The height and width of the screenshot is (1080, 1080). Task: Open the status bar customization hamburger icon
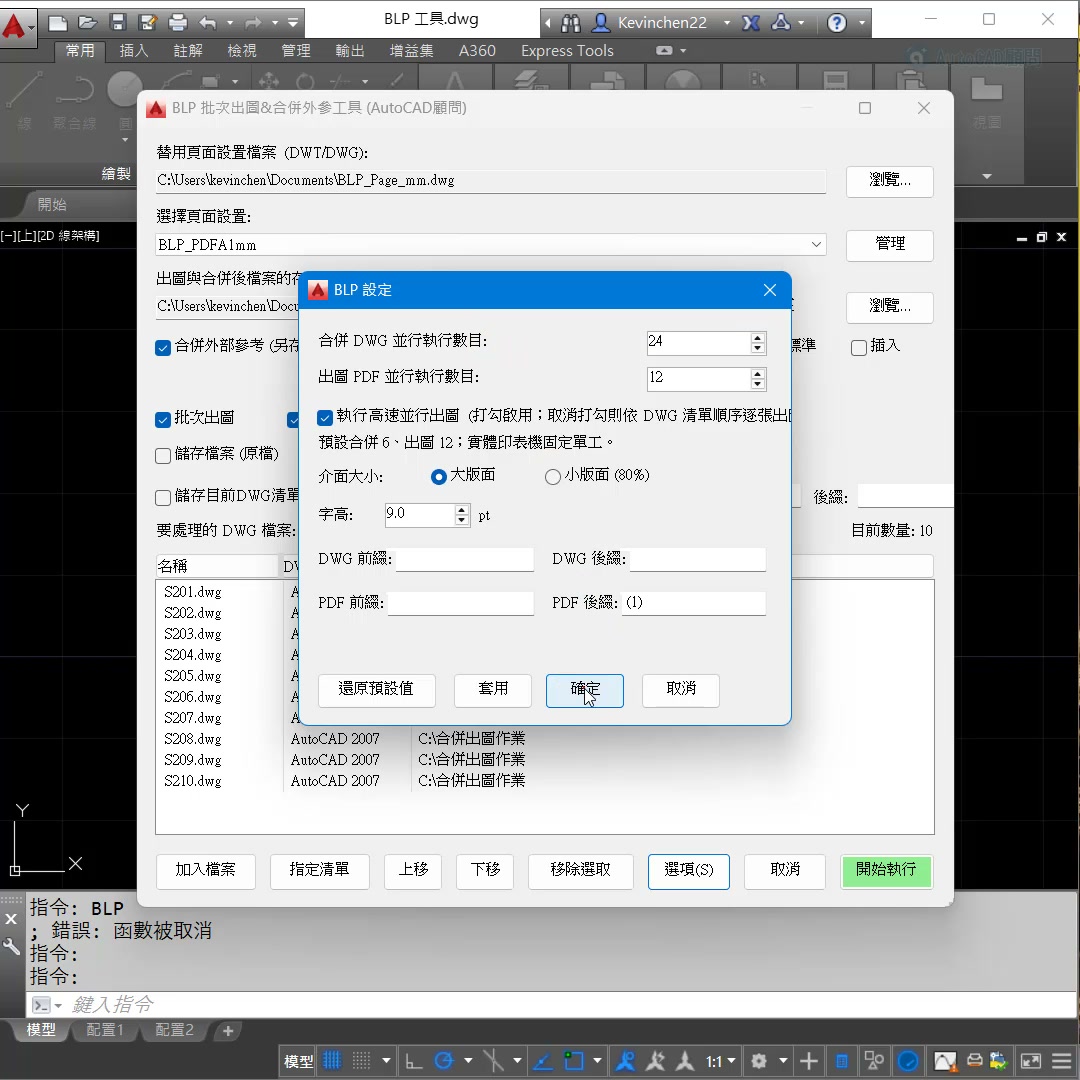(1061, 1061)
